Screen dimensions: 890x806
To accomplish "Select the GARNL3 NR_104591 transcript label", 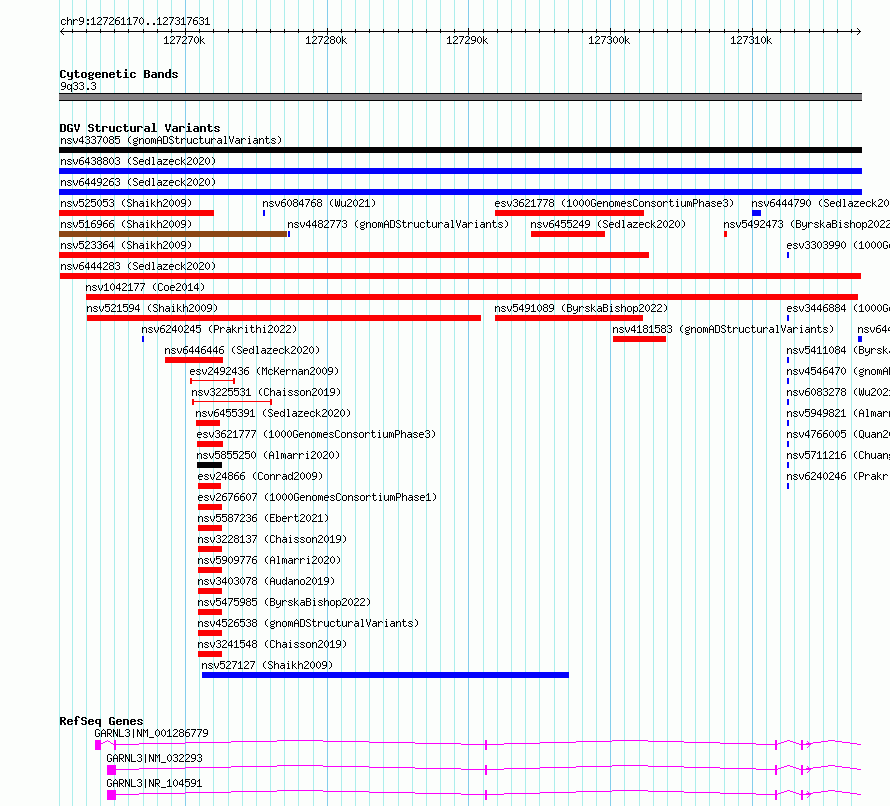I will pyautogui.click(x=154, y=783).
